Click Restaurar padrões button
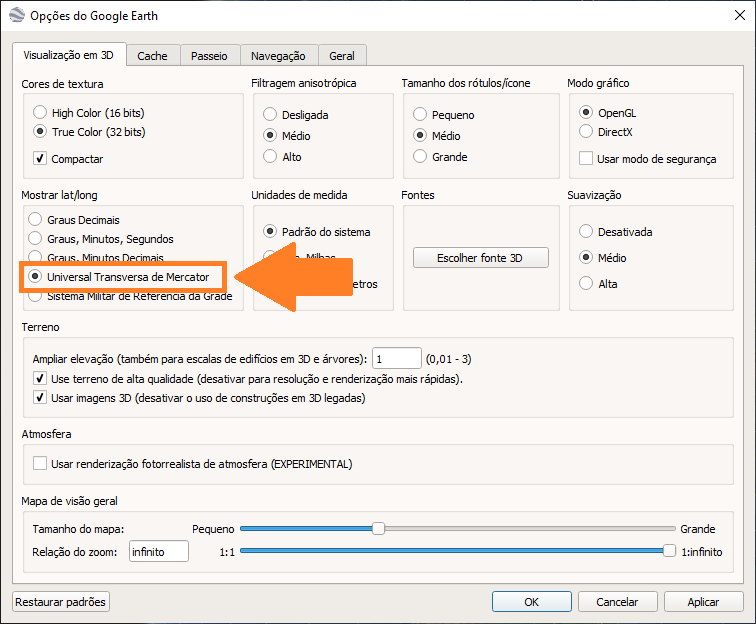Viewport: 756px width, 624px height. 61,602
